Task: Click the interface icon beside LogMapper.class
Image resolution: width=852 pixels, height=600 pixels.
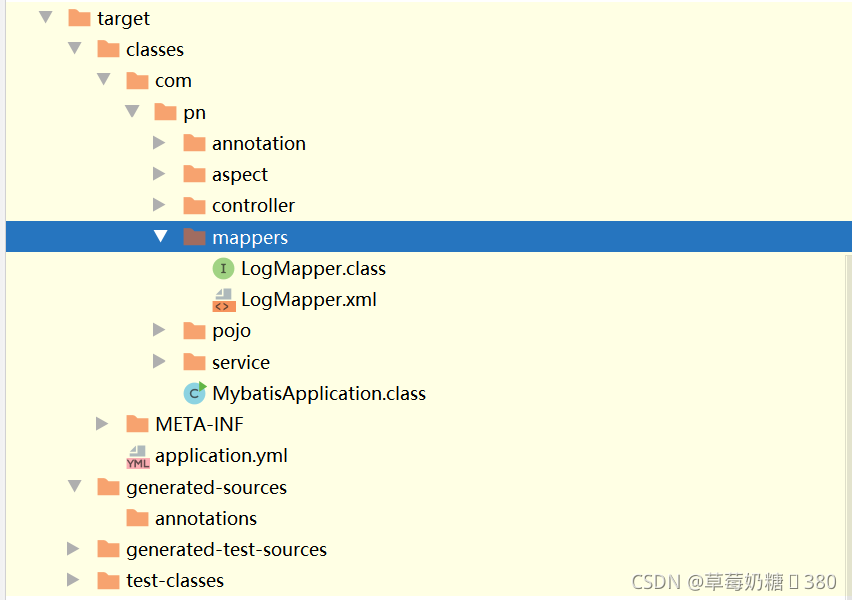Action: pyautogui.click(x=222, y=268)
